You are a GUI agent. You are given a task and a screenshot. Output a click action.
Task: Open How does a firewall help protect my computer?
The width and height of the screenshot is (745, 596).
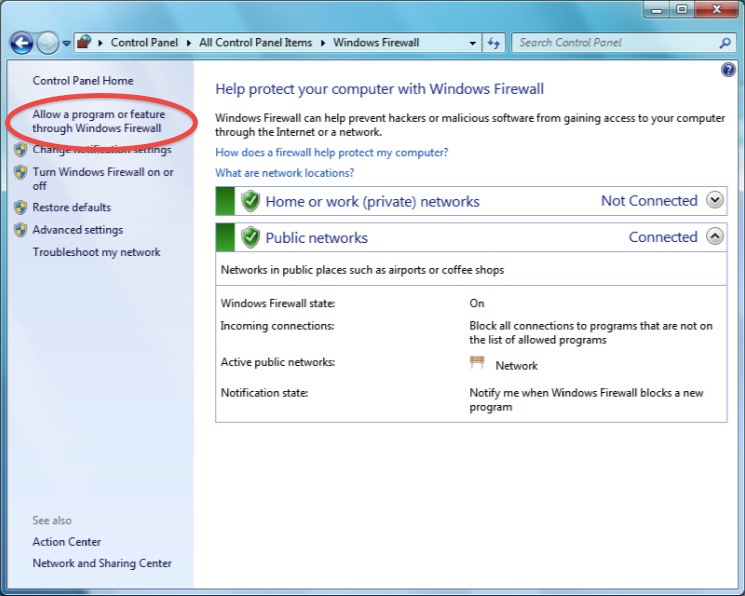332,153
